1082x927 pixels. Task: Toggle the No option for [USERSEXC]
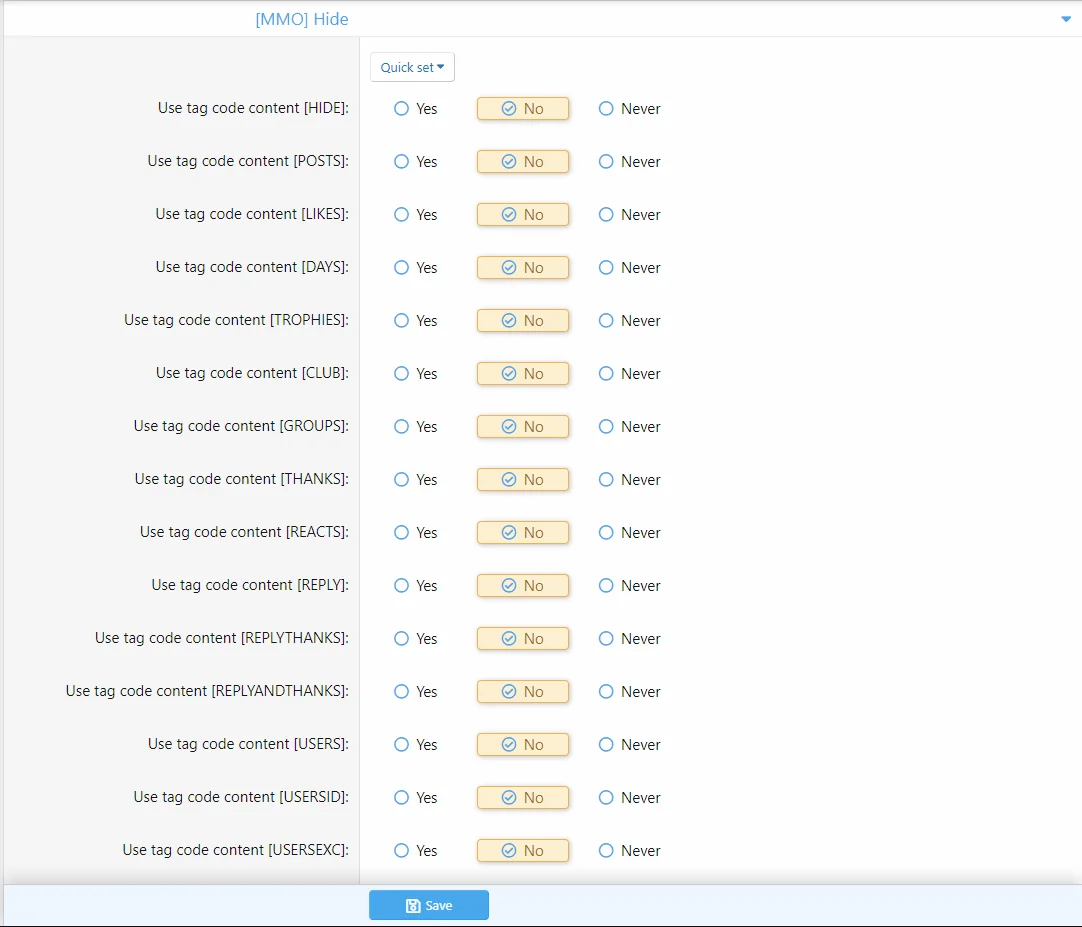523,850
